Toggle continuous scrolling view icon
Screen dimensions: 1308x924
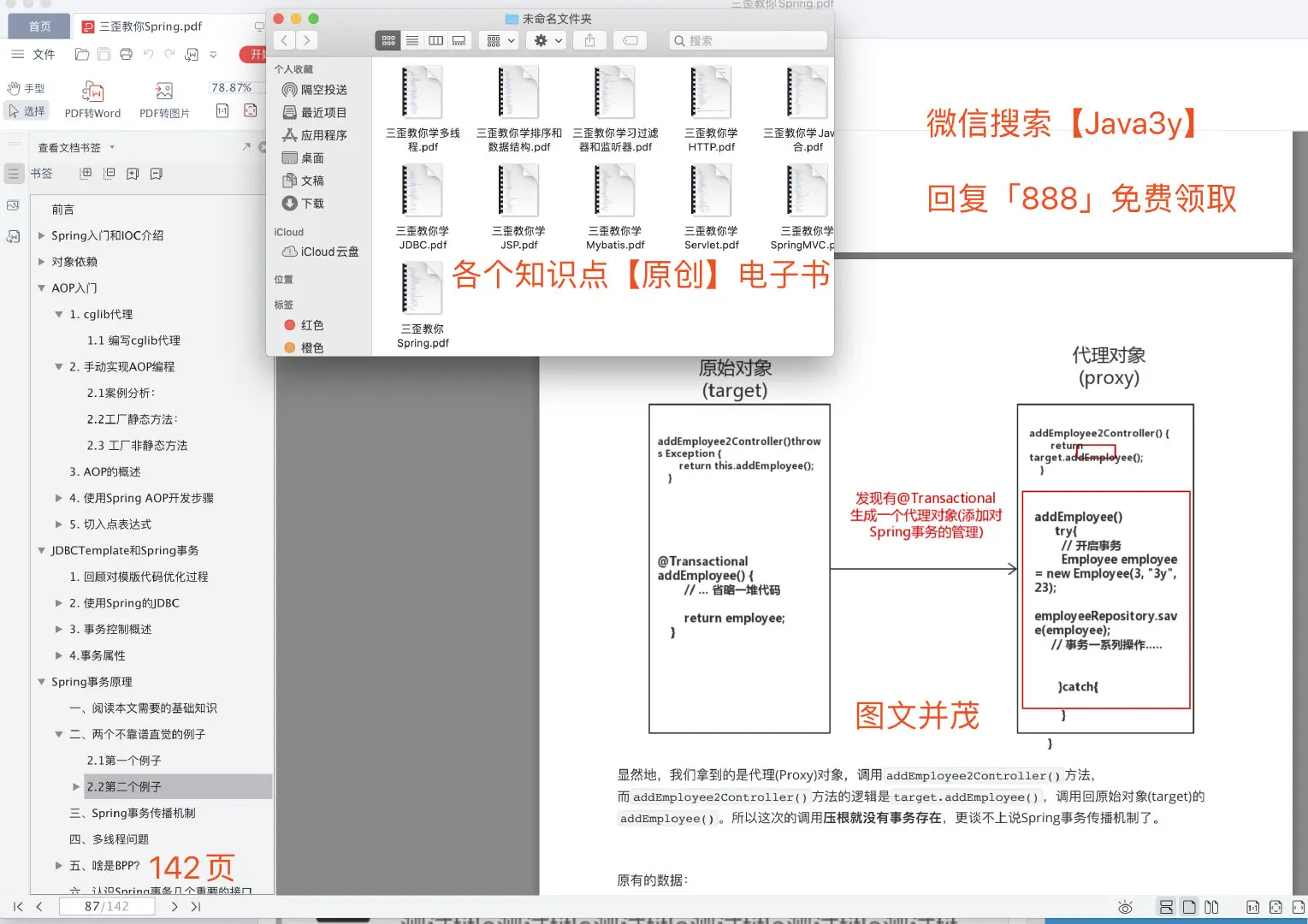(x=1166, y=907)
